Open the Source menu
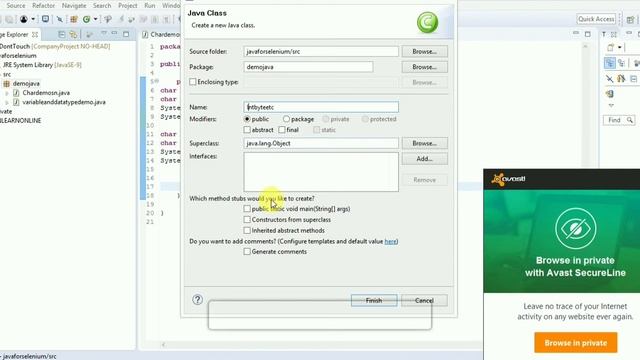Screen dimensions: 640x360 click(16, 6)
